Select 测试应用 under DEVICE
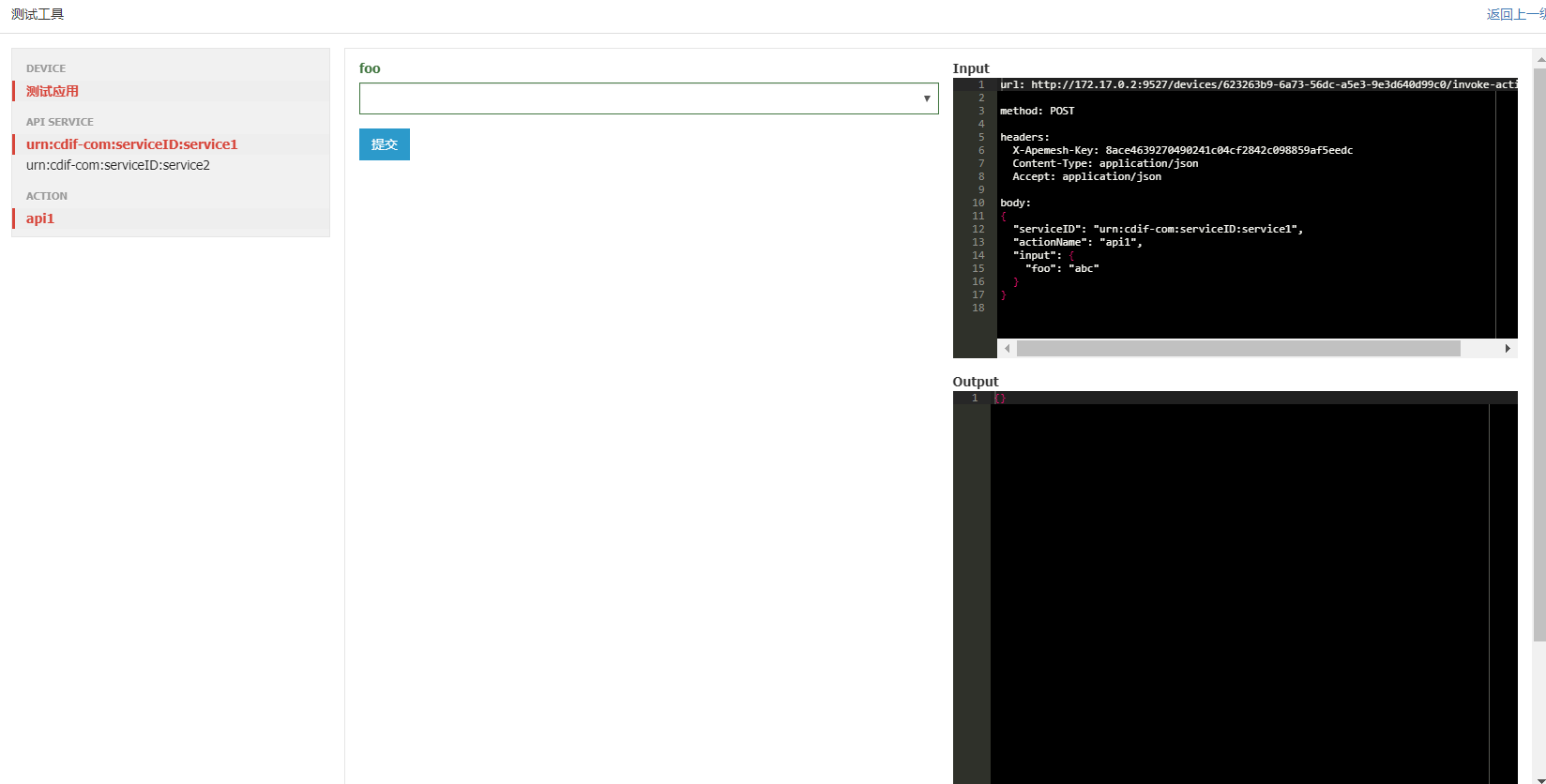The height and width of the screenshot is (784, 1546). 53,91
